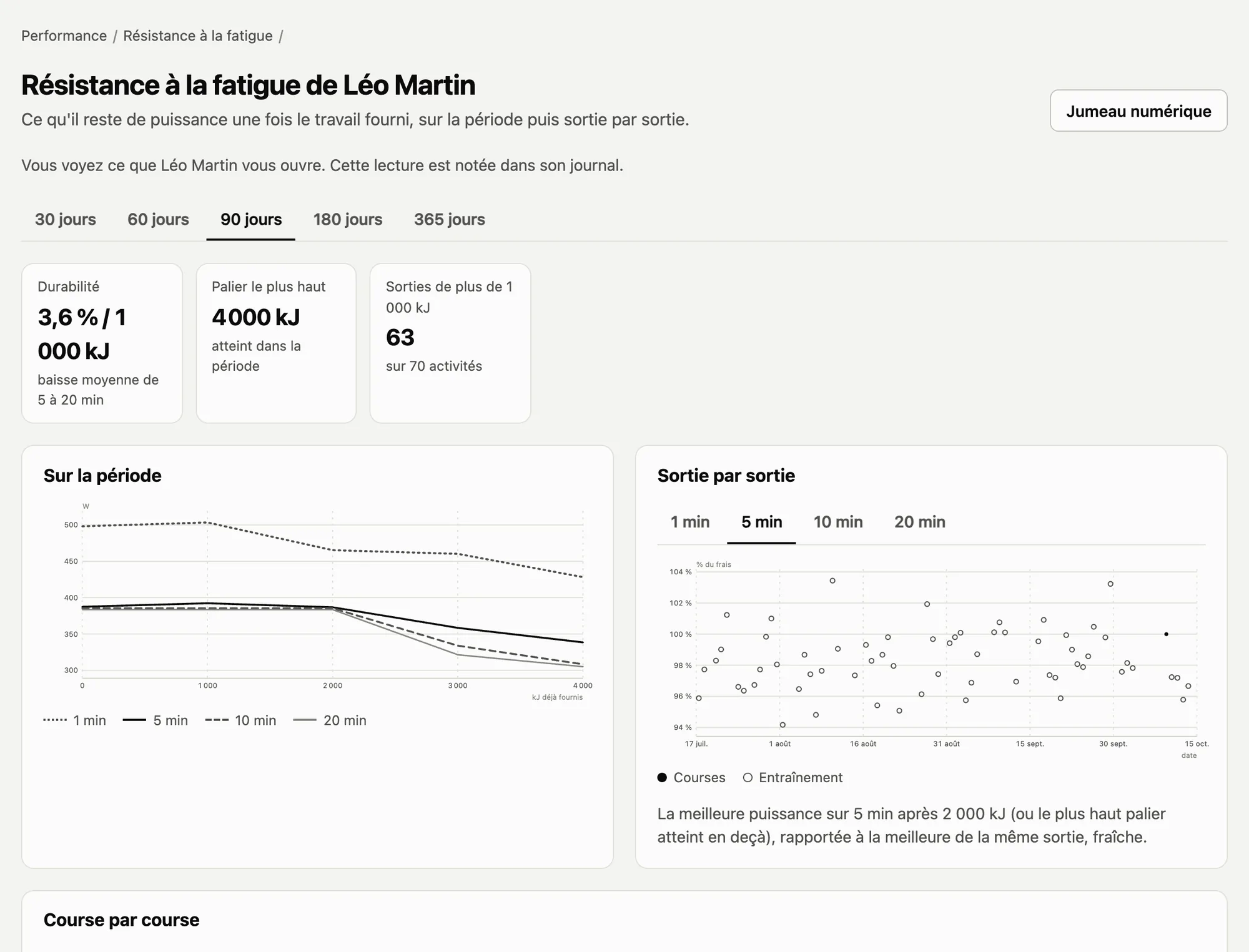Switch to the 60 jours tab
This screenshot has height=952, width=1249.
click(x=158, y=219)
